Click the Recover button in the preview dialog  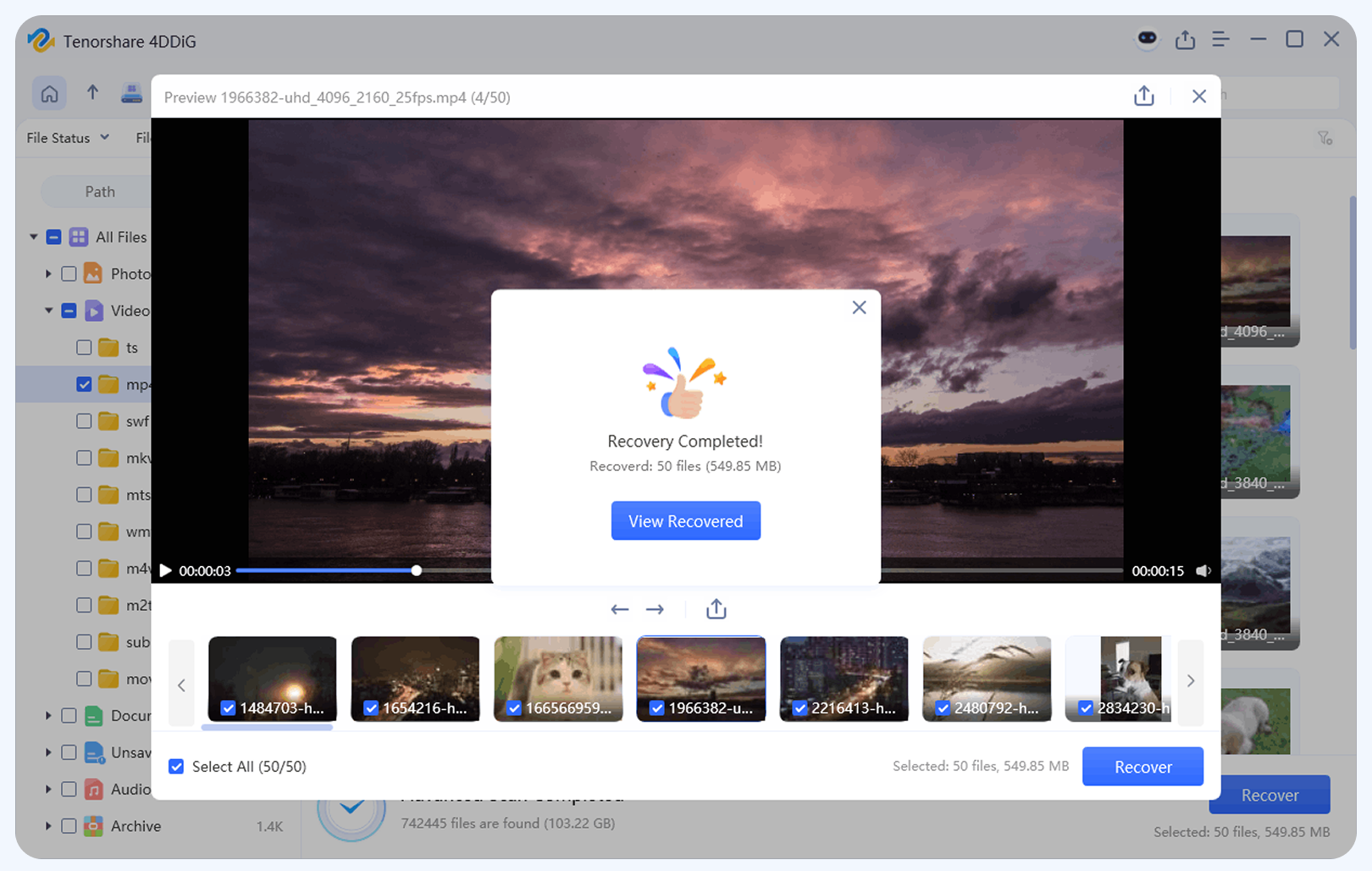coord(1142,766)
